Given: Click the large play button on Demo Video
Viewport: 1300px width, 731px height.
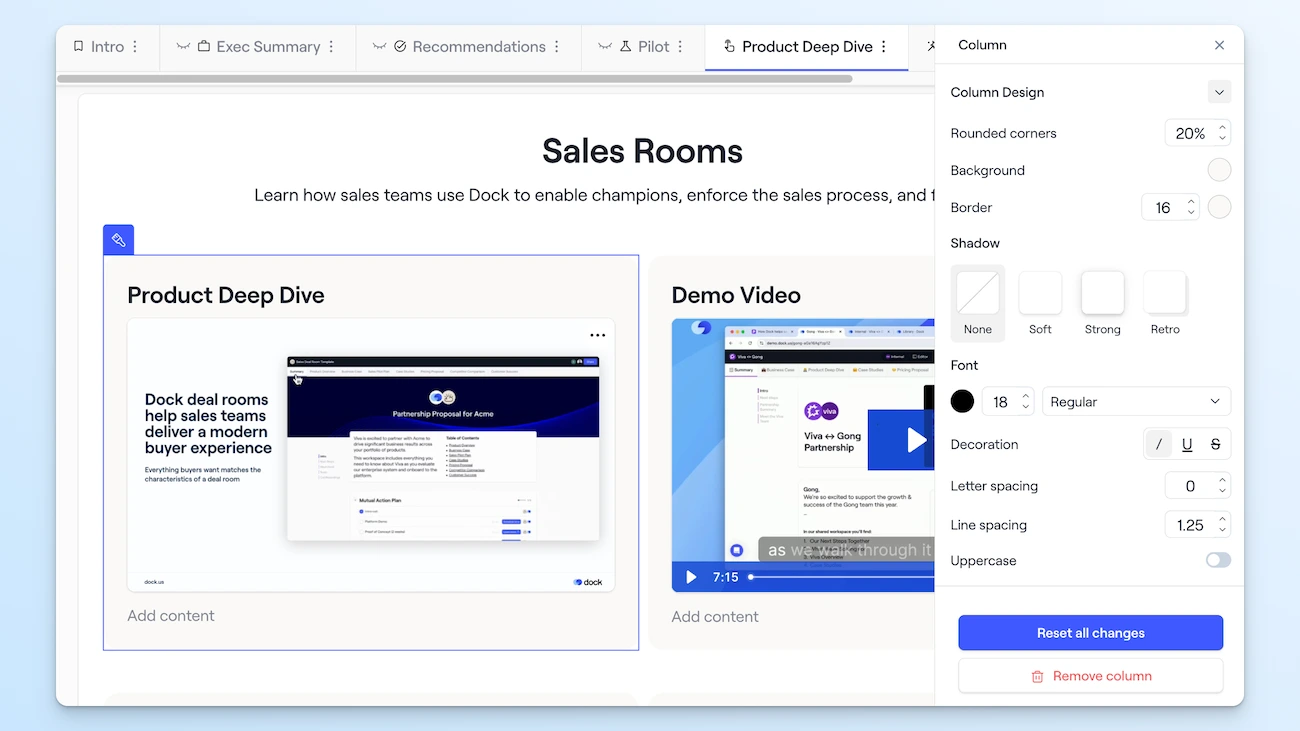Looking at the screenshot, I should [915, 440].
